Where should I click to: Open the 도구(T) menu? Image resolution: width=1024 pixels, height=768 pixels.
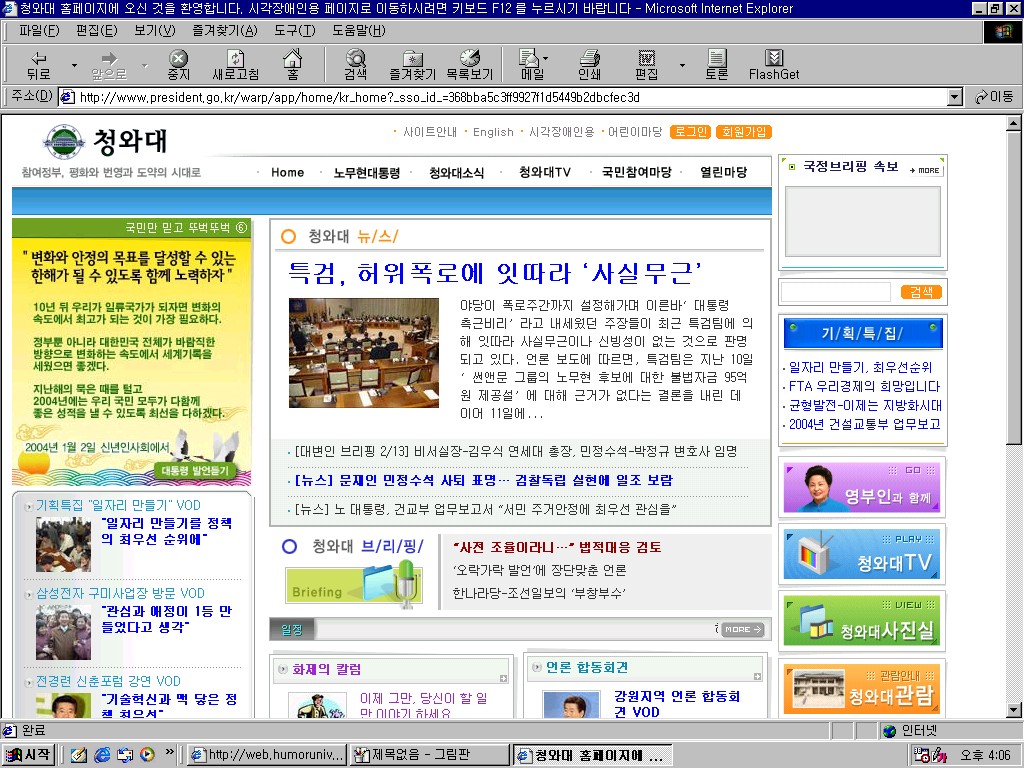point(295,31)
